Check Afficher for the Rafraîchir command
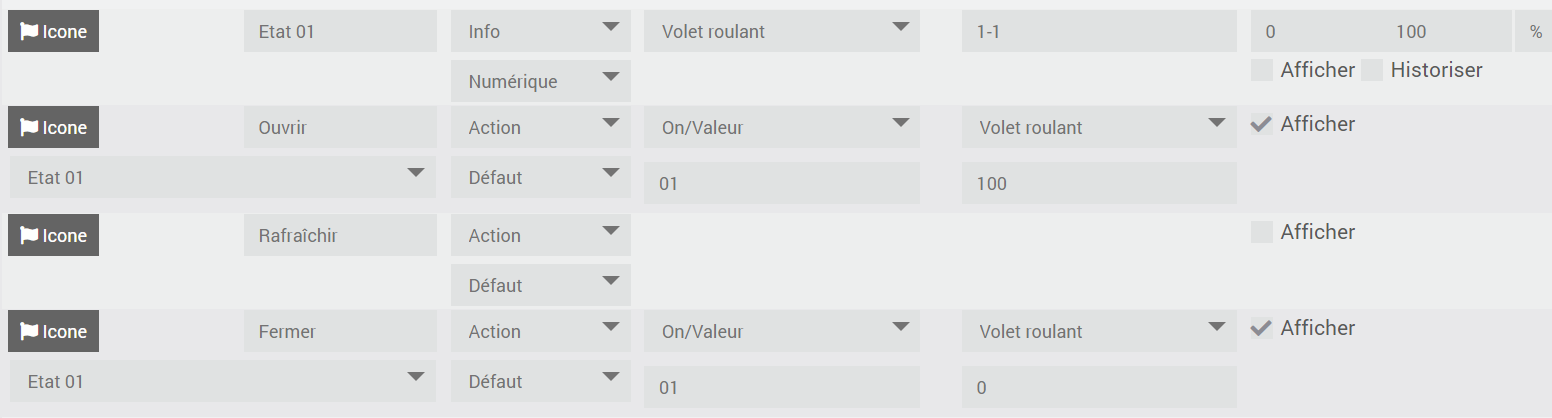This screenshot has height=418, width=1552. [1262, 232]
